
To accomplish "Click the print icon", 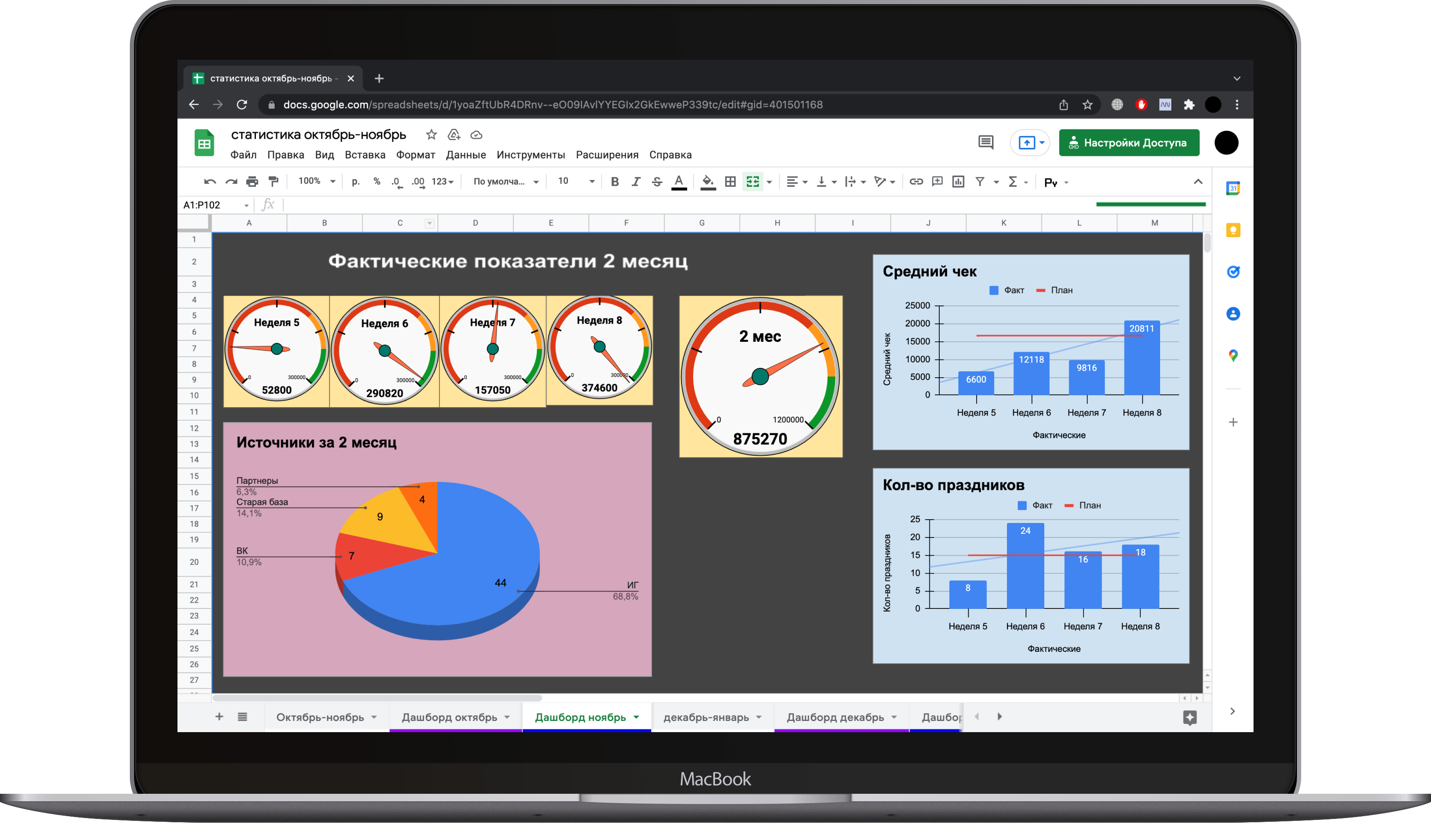I will [252, 182].
